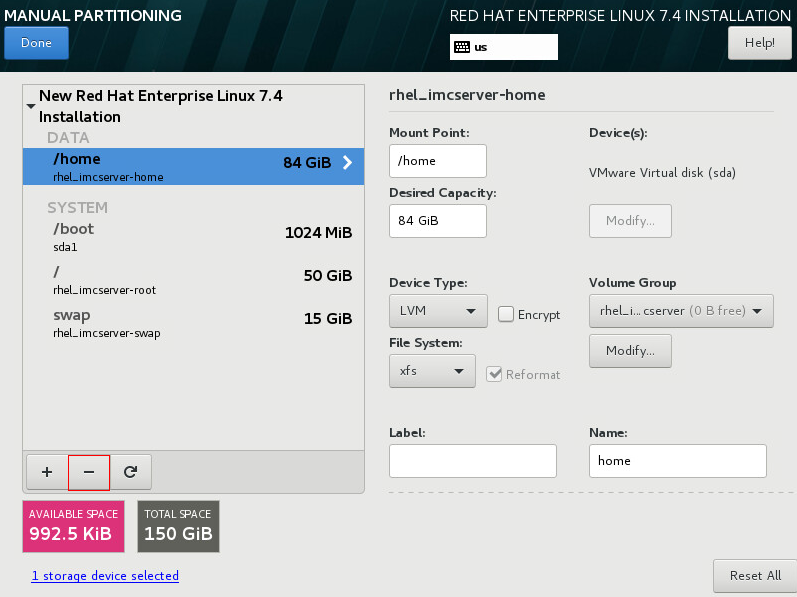
Task: Open the Volume Group rhel_imcserver dropdown
Action: 681,311
